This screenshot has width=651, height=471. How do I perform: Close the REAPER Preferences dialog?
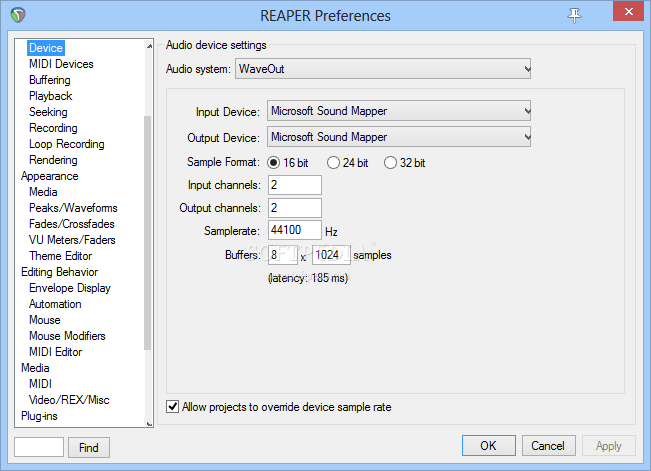(x=629, y=11)
